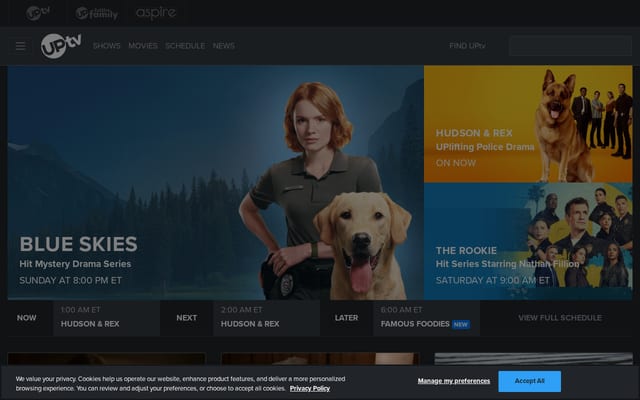This screenshot has width=640, height=400.
Task: Click the FIND UPtv link
Action: (x=467, y=46)
